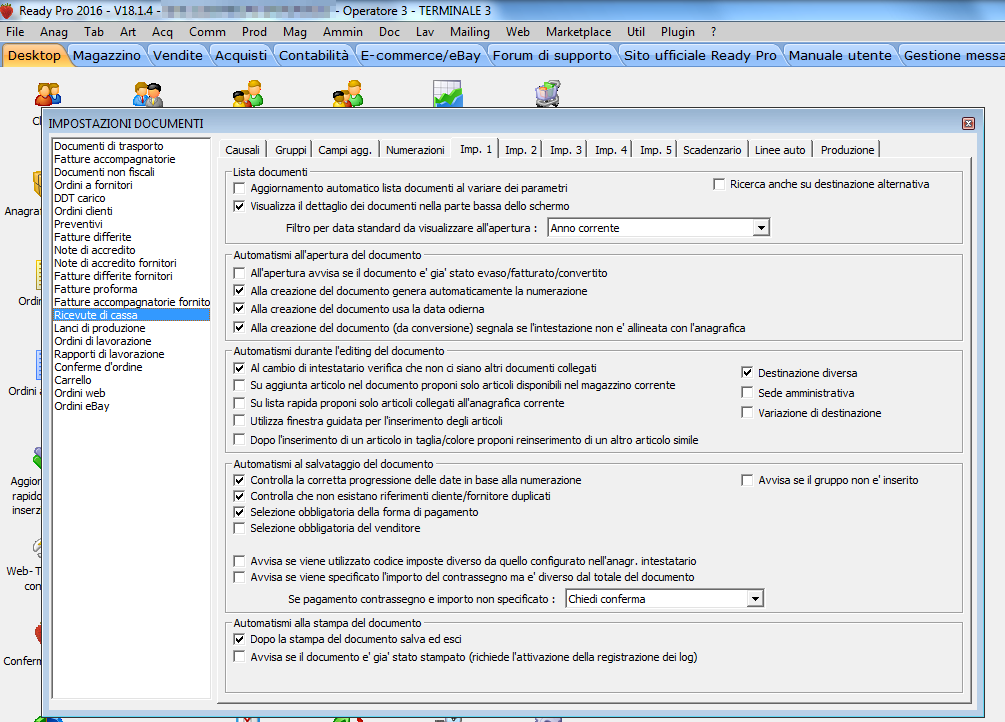Click the Ready Pro strawberry icon in title bar
Image resolution: width=1005 pixels, height=722 pixels.
(x=7, y=11)
